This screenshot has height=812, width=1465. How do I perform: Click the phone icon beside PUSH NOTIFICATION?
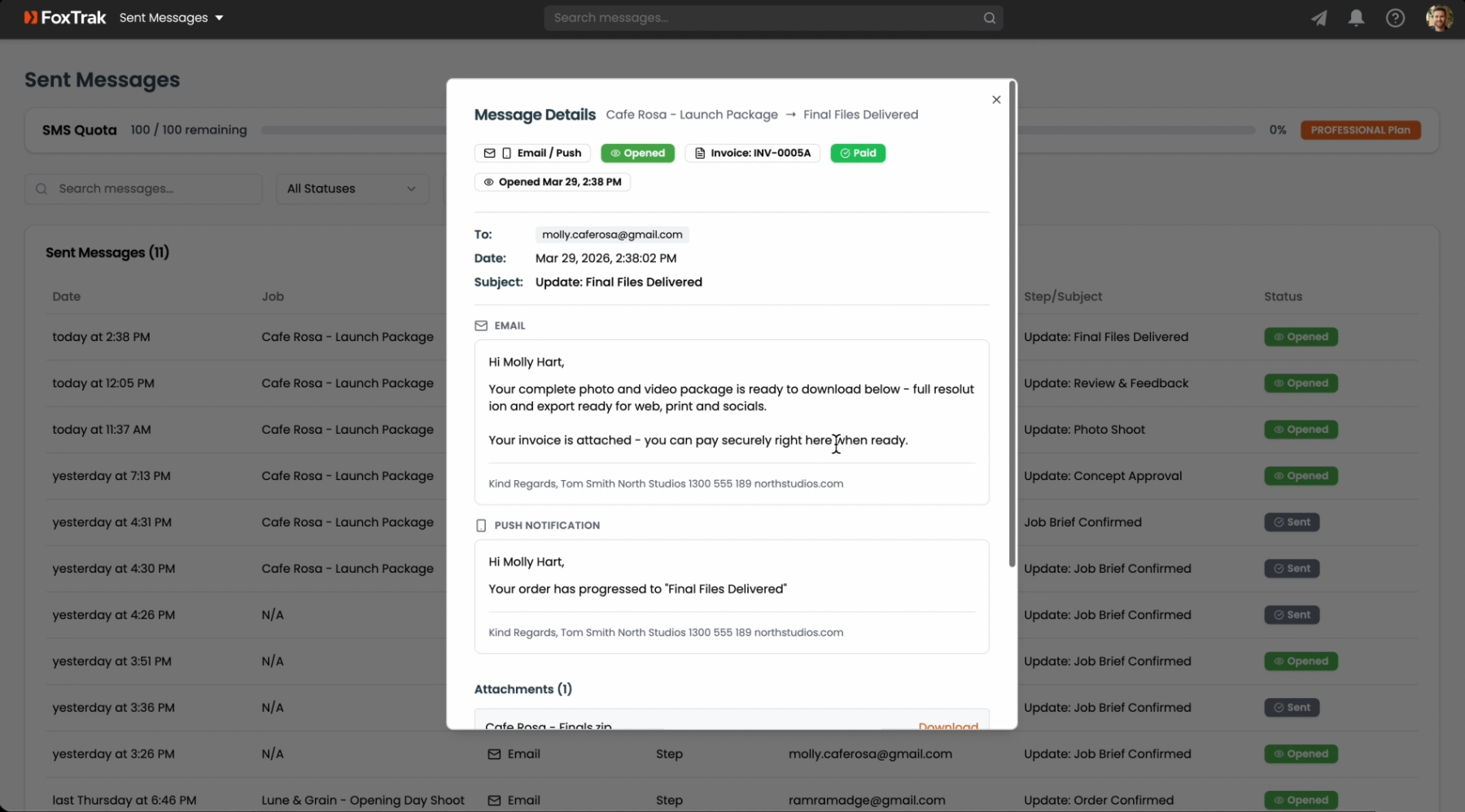481,526
